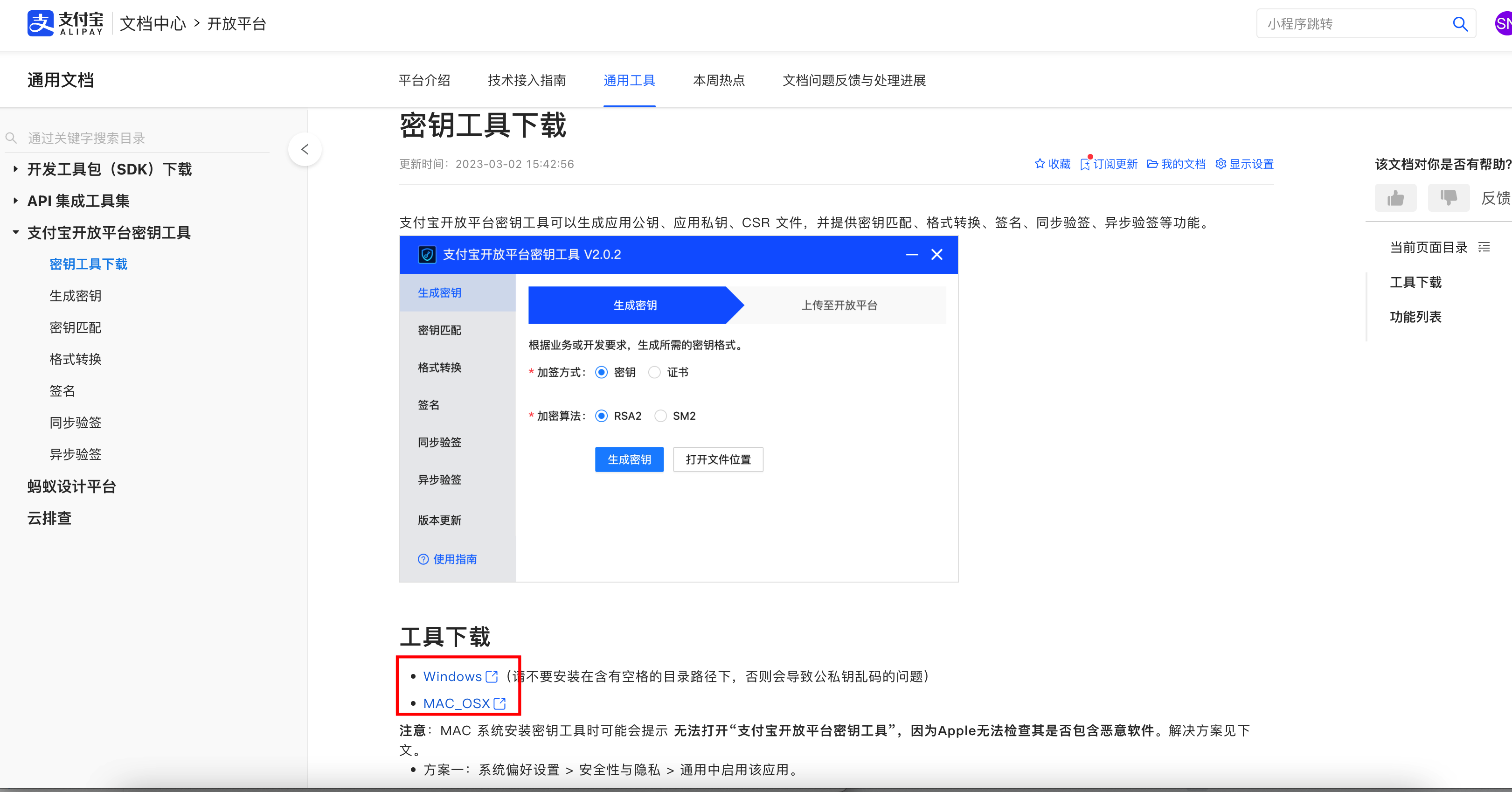
Task: Open the 平台介绍 tab
Action: pyautogui.click(x=424, y=80)
